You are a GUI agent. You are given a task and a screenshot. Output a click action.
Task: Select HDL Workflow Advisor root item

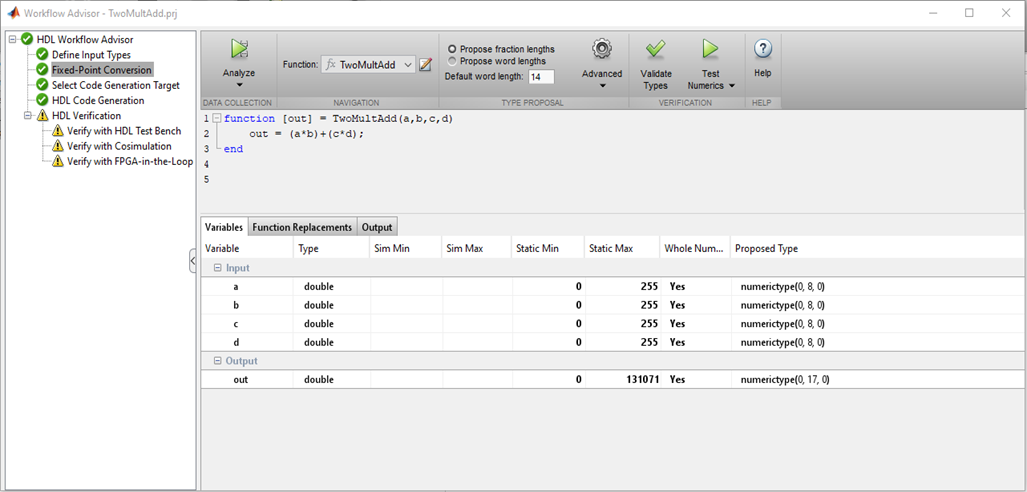pyautogui.click(x=84, y=39)
